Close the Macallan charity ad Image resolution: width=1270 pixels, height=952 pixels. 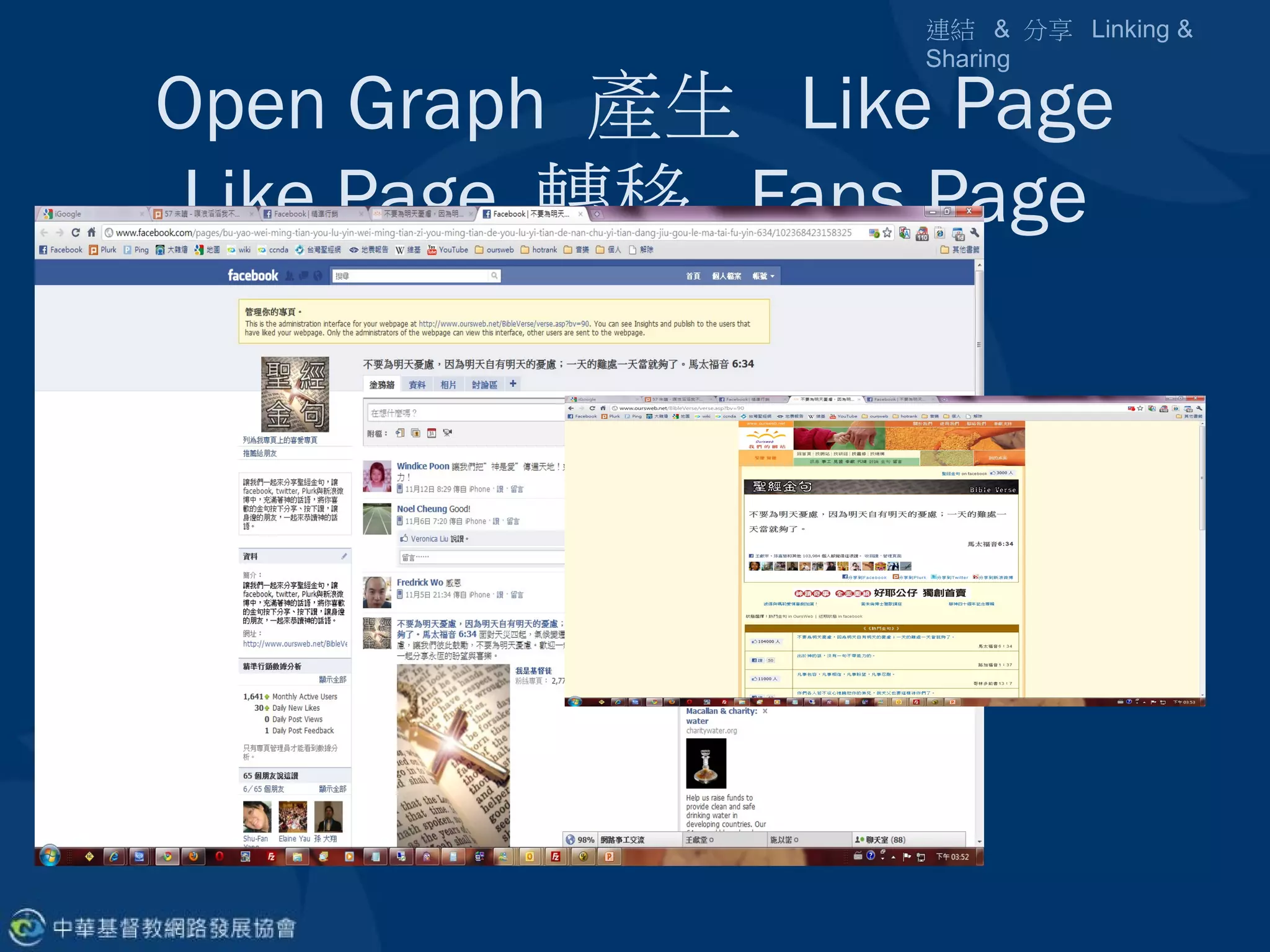pos(765,712)
